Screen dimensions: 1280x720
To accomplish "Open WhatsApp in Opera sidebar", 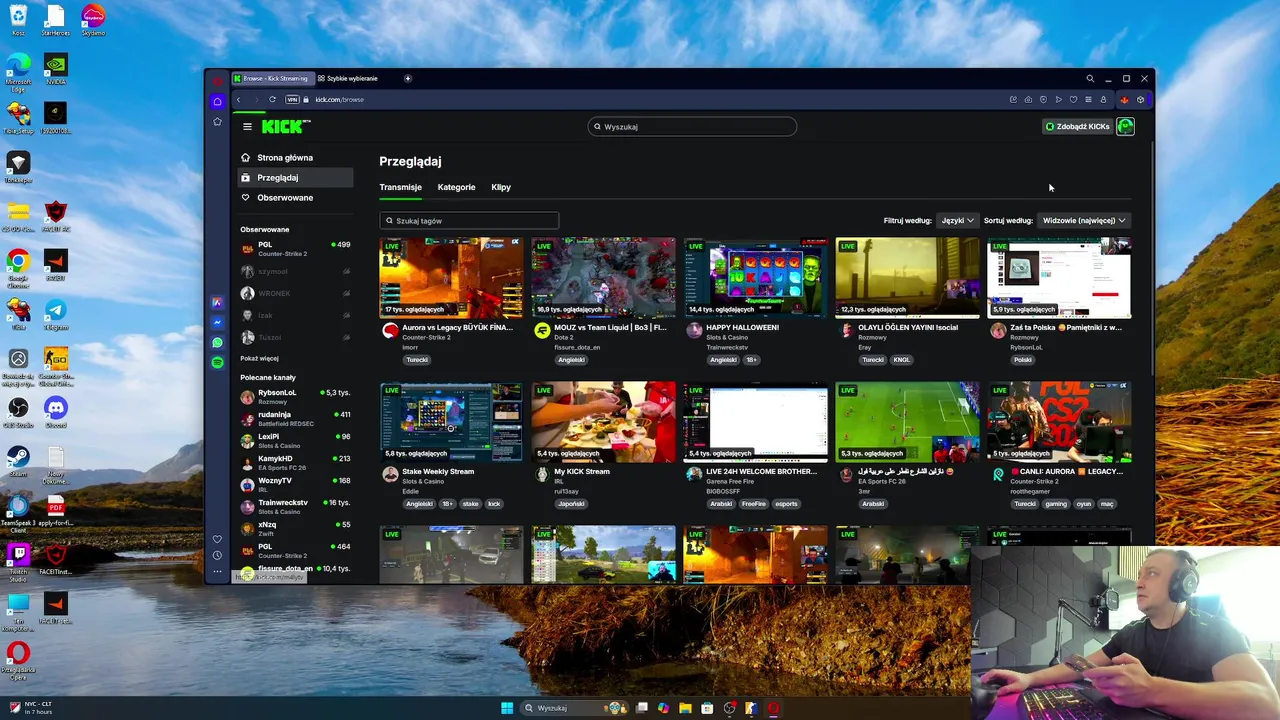I will click(217, 342).
